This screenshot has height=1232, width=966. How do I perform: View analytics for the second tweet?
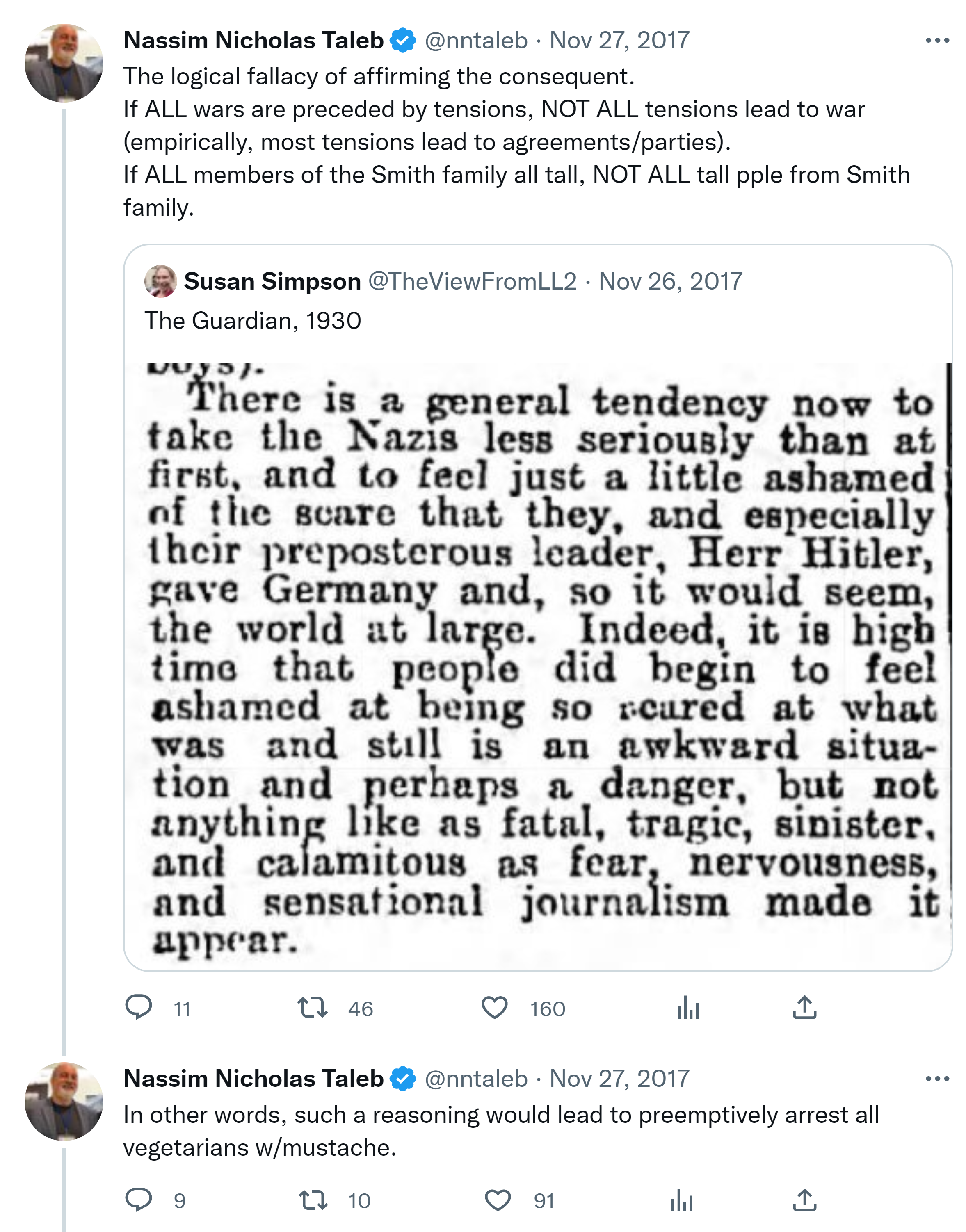681,1200
